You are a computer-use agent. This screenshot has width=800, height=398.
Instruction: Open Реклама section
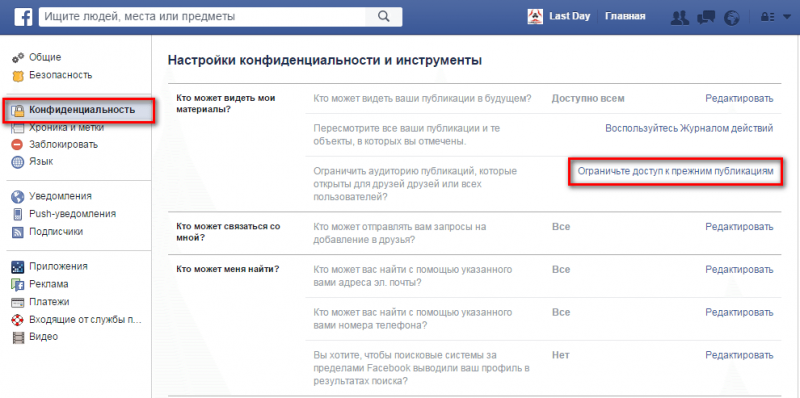click(x=48, y=284)
